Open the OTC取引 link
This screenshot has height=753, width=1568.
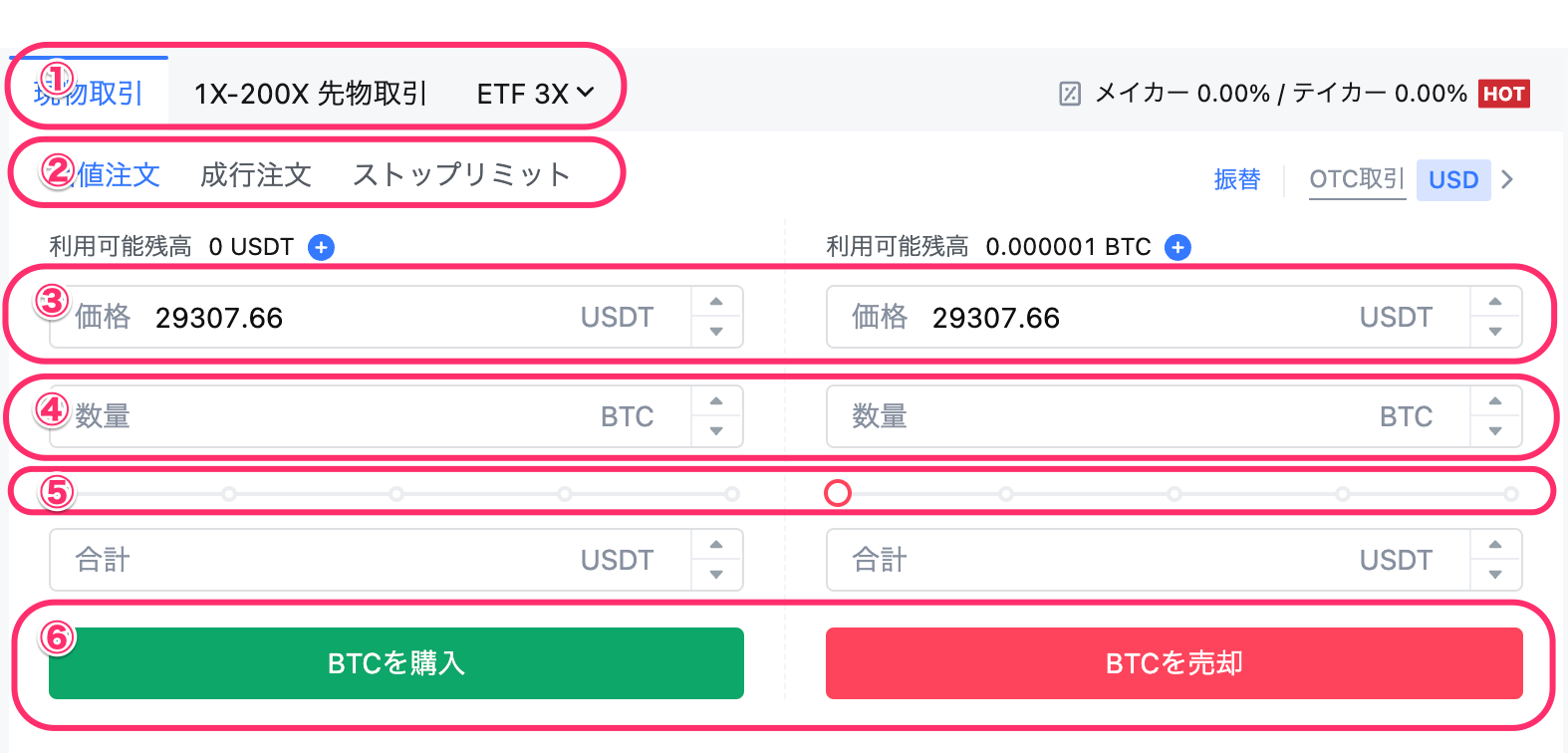[1357, 179]
